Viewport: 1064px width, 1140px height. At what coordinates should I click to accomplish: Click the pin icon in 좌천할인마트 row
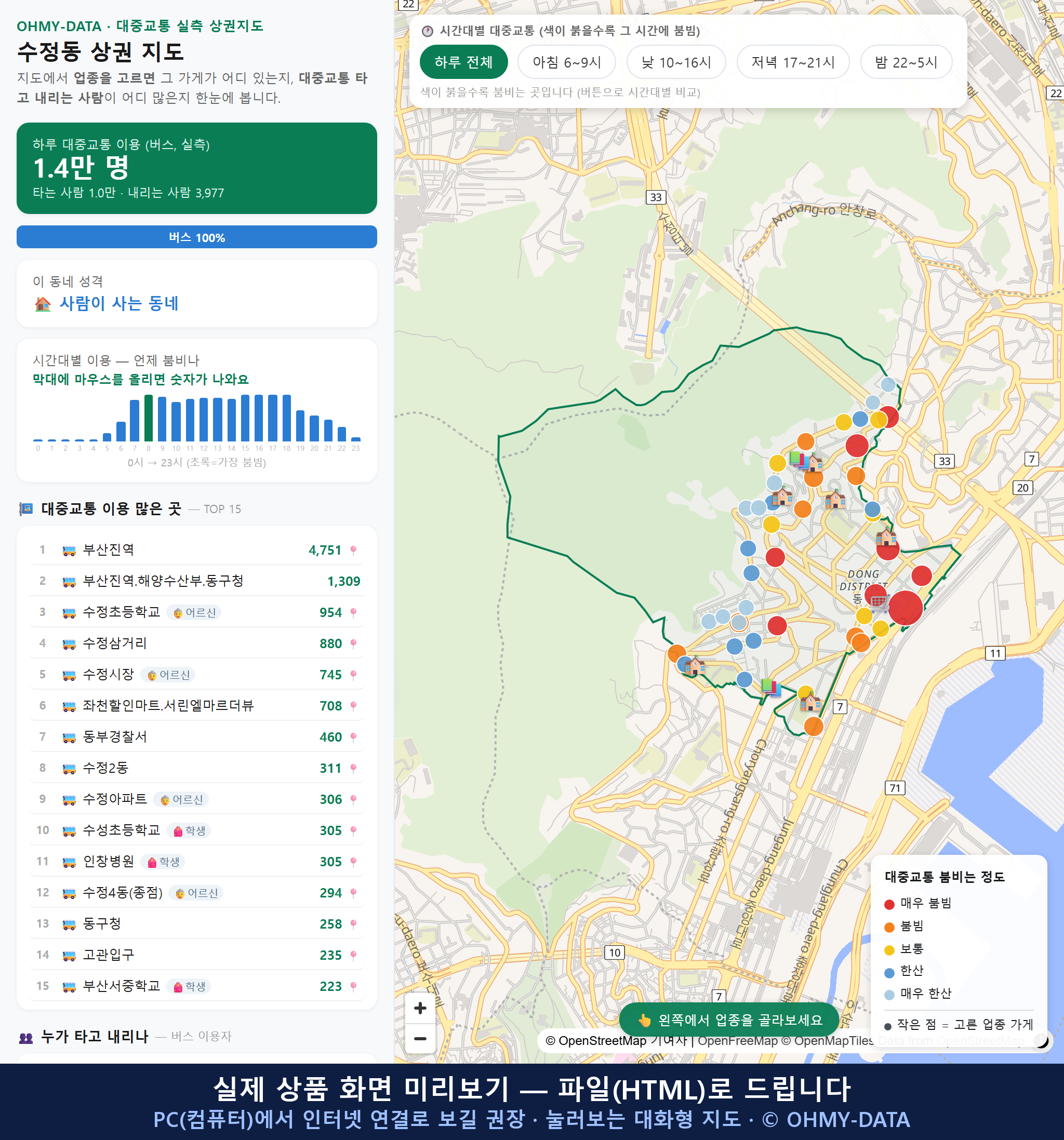353,706
